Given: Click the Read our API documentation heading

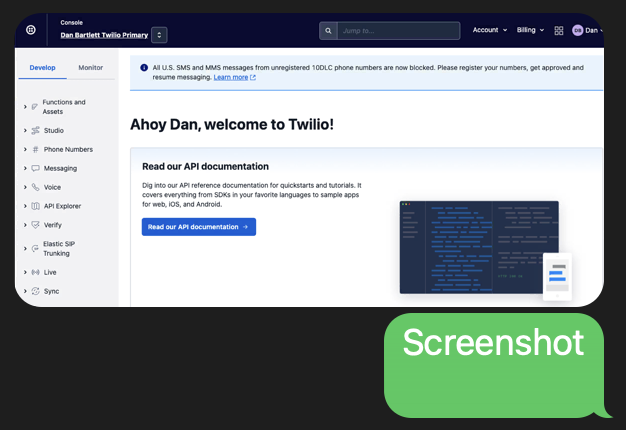Looking at the screenshot, I should [205, 166].
